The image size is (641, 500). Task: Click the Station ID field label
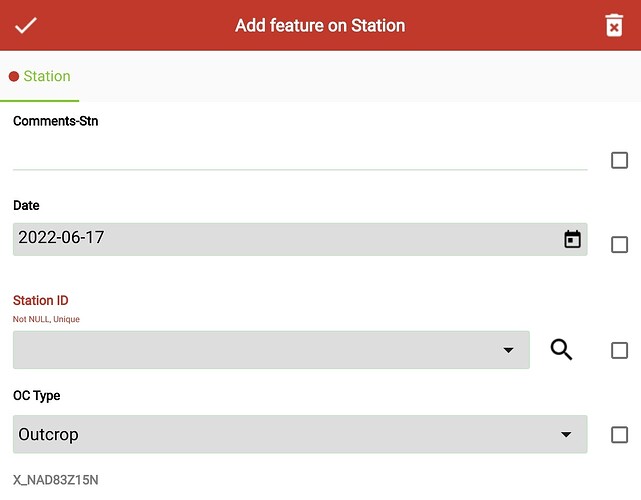pos(40,300)
